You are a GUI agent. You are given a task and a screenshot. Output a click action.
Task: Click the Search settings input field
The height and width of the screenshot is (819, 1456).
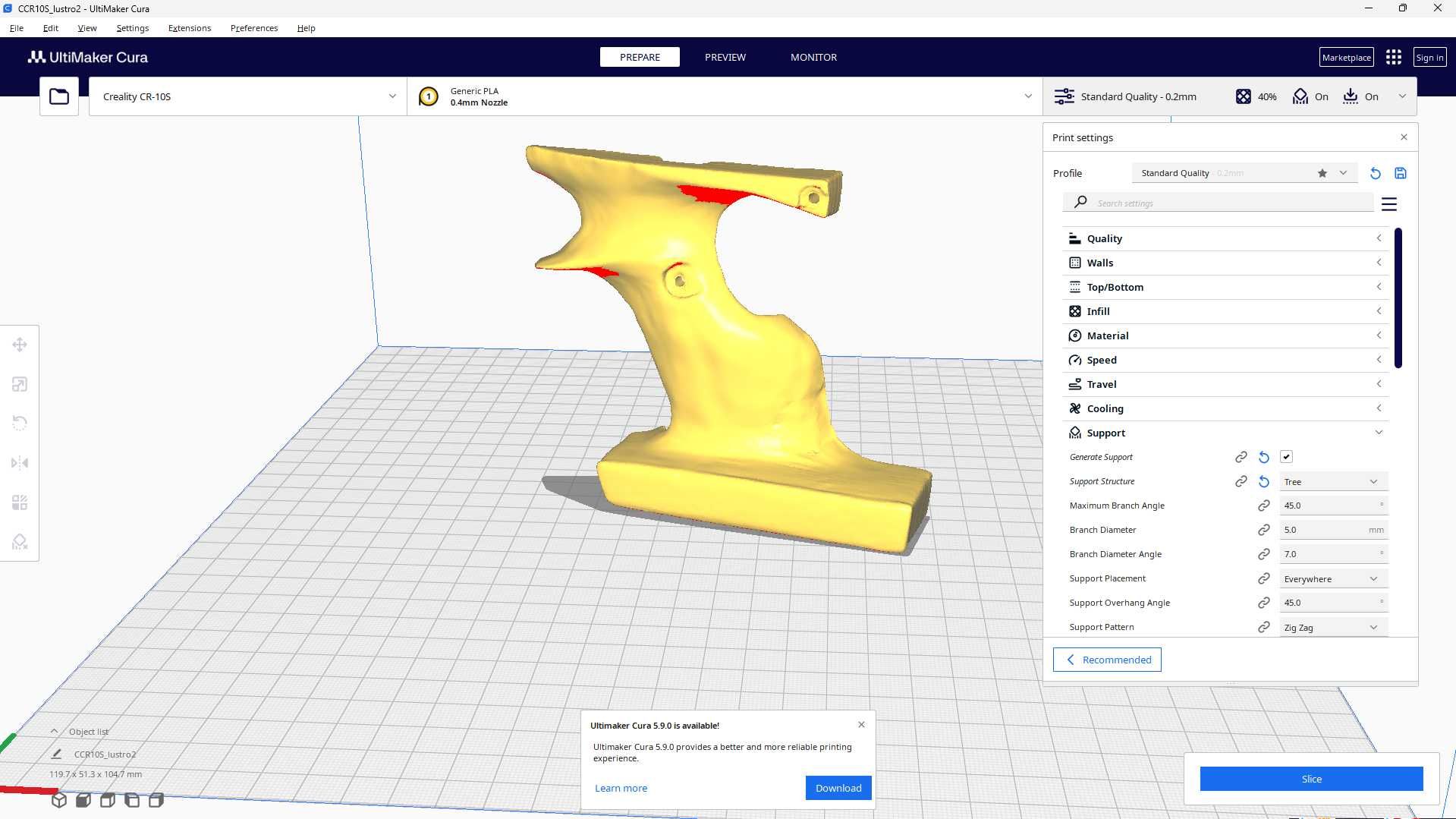point(1219,203)
